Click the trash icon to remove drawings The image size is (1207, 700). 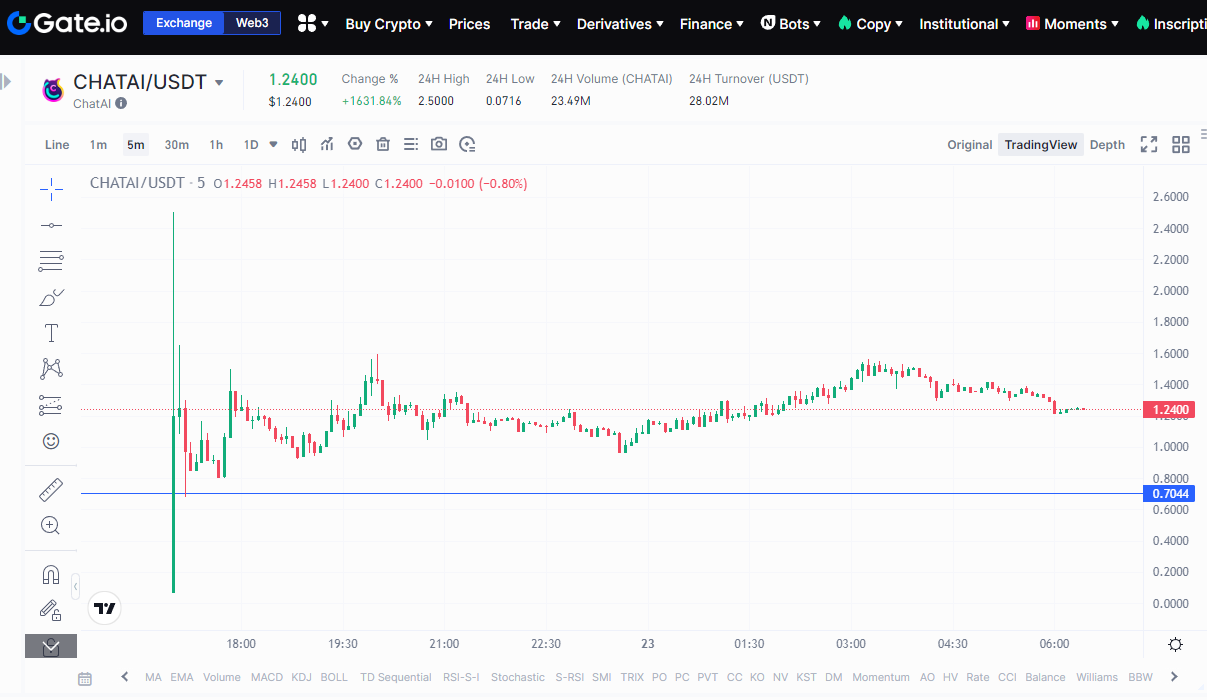click(x=383, y=145)
